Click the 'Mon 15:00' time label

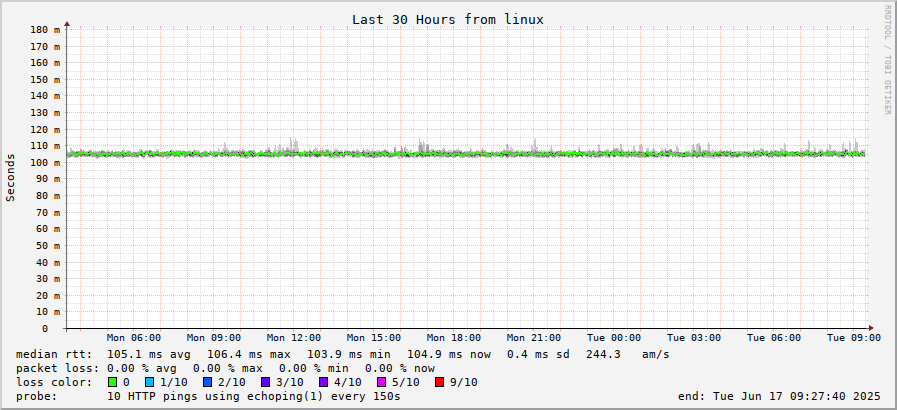(x=374, y=338)
